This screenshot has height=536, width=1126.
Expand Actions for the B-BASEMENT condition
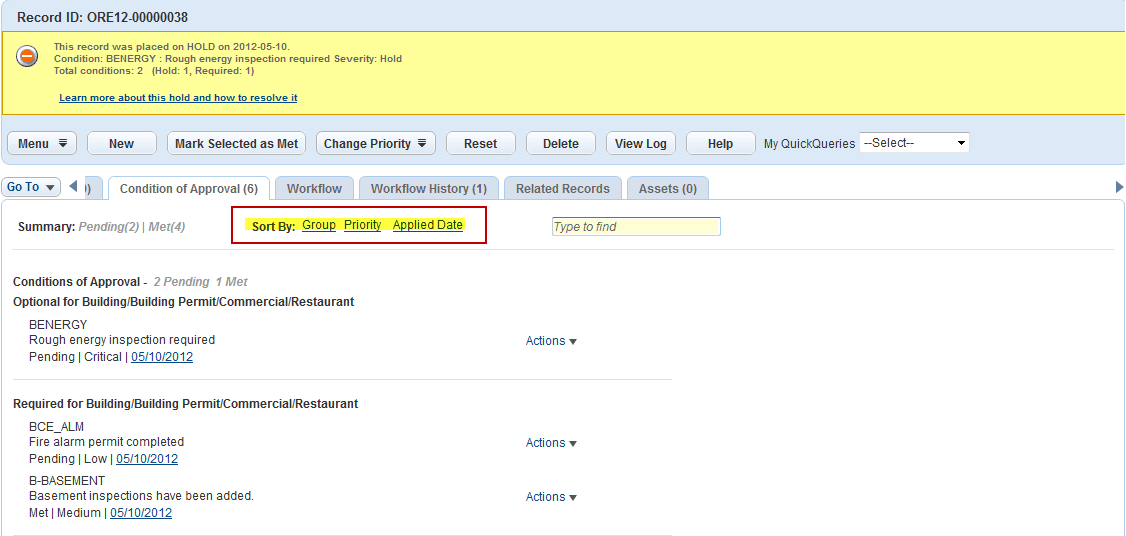pyautogui.click(x=551, y=497)
